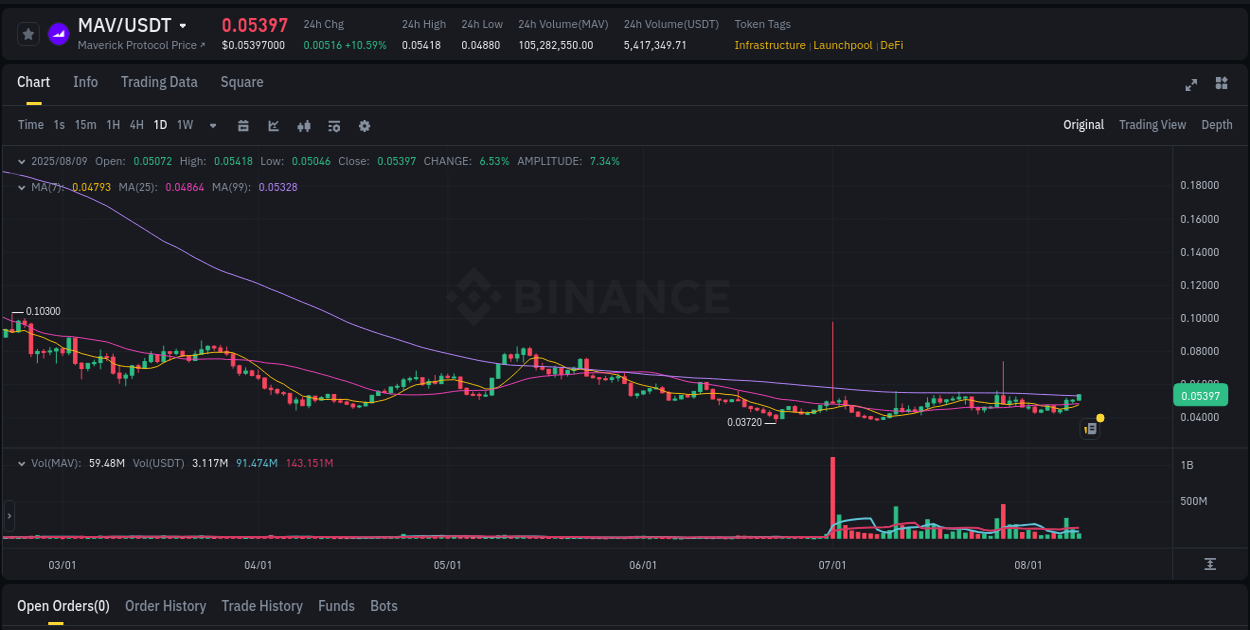The image size is (1250, 630).
Task: Click the green current price label 0.05397
Action: (x=1204, y=395)
